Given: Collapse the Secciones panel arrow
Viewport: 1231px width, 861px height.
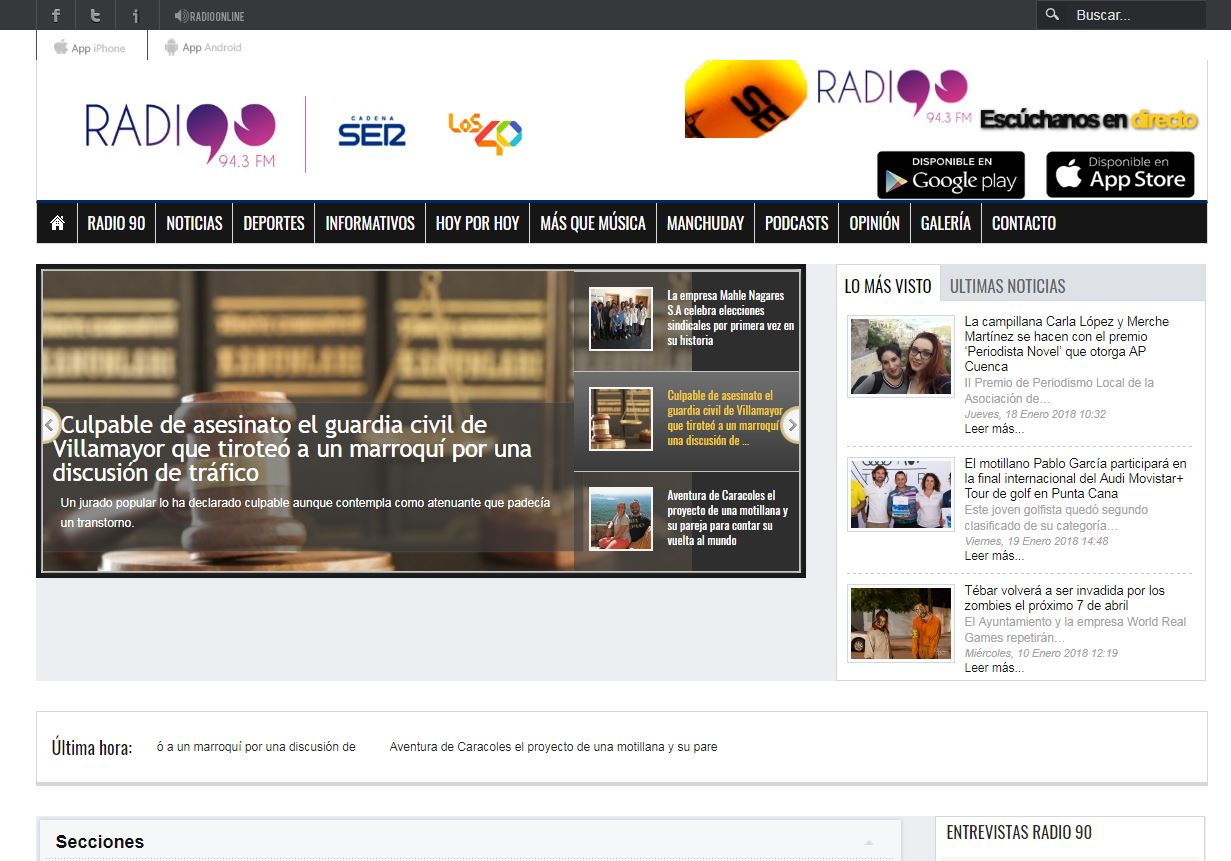Looking at the screenshot, I should (x=868, y=842).
